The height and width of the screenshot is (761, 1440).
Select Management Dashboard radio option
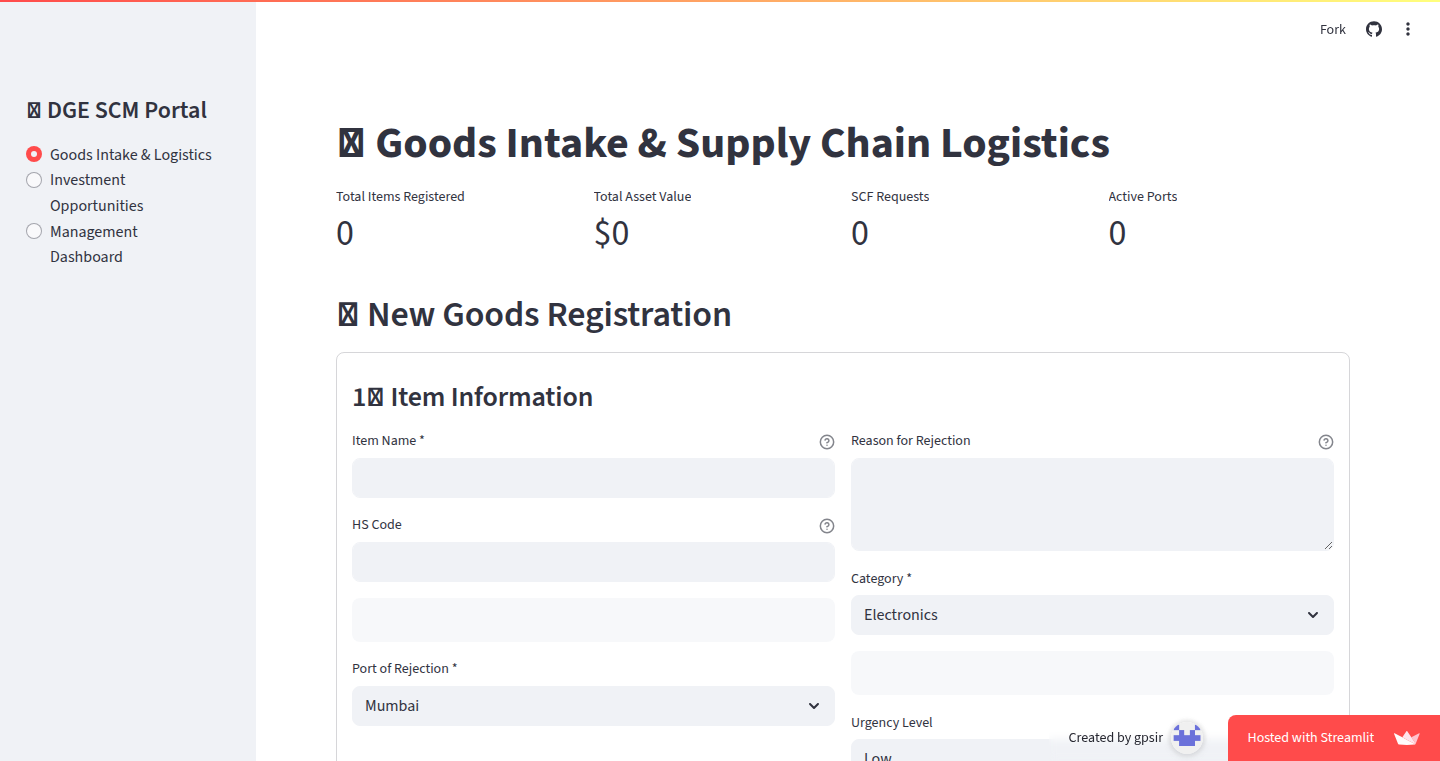[34, 231]
